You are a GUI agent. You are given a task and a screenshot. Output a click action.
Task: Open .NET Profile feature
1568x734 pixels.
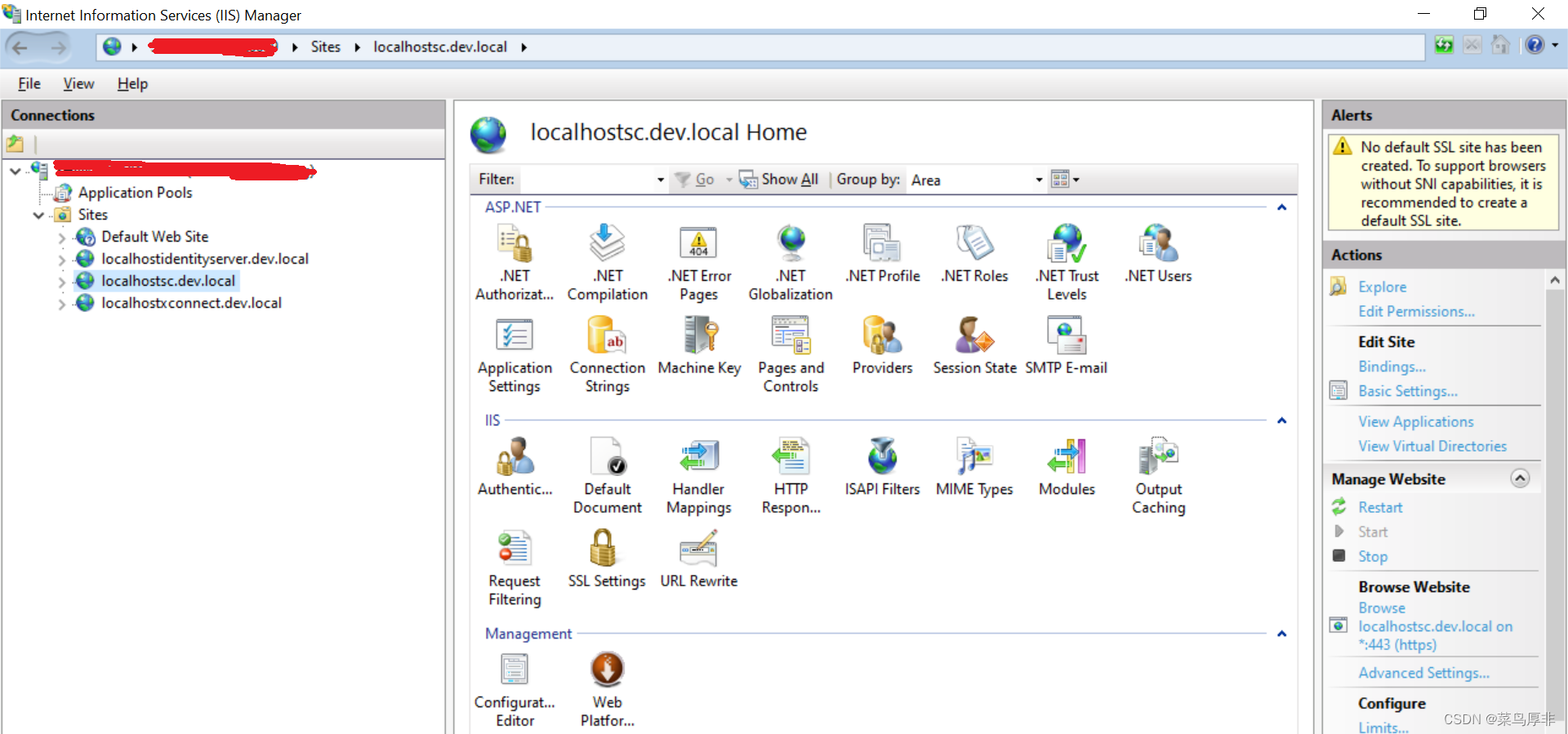point(882,254)
